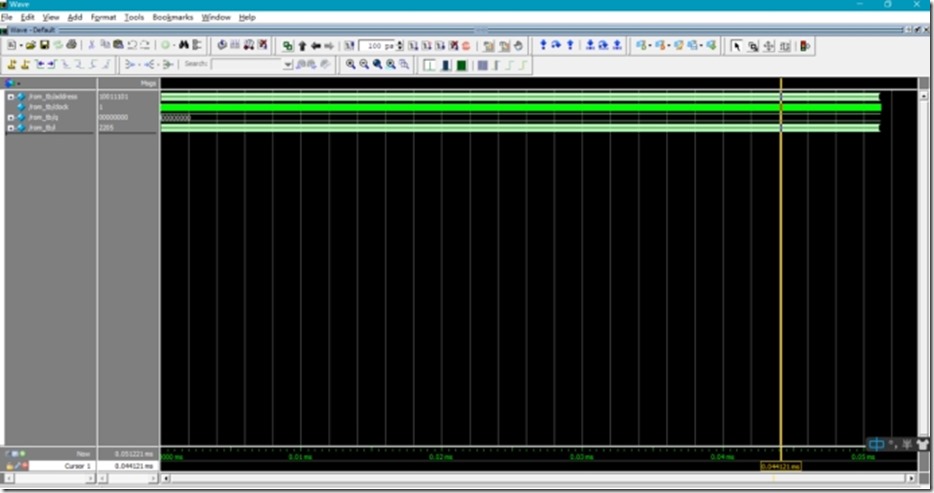The width and height of the screenshot is (934, 493).
Task: Click the break simulation icon with red X
Action: pyautogui.click(x=454, y=46)
